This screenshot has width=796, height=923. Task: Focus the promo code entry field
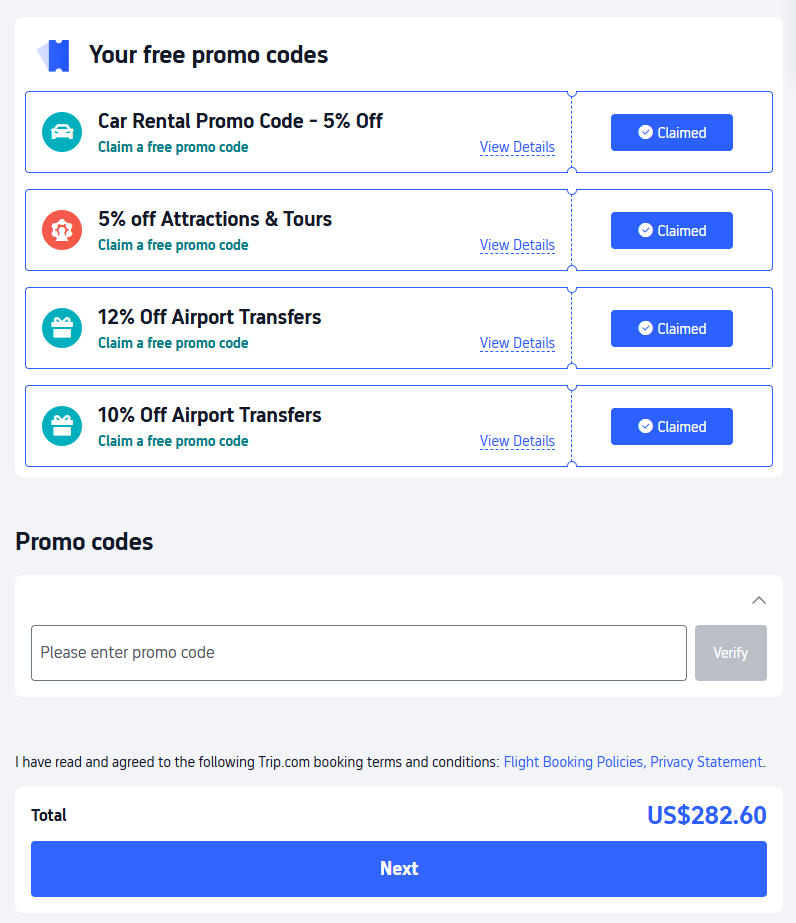[358, 653]
